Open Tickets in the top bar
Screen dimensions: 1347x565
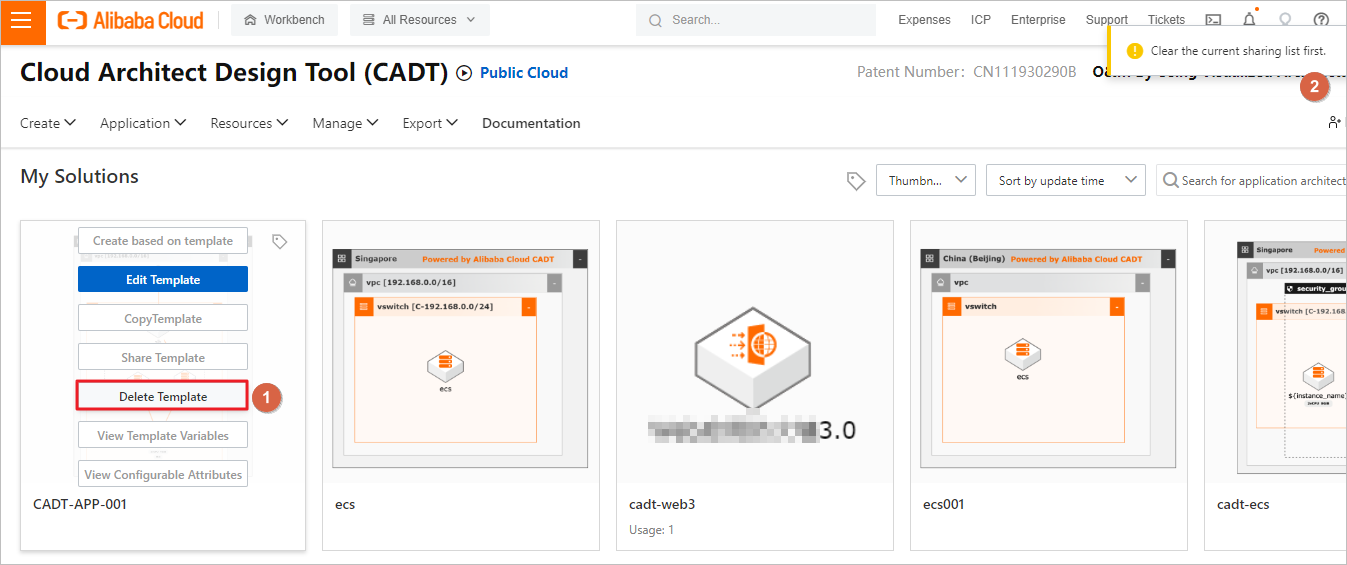coord(1166,20)
